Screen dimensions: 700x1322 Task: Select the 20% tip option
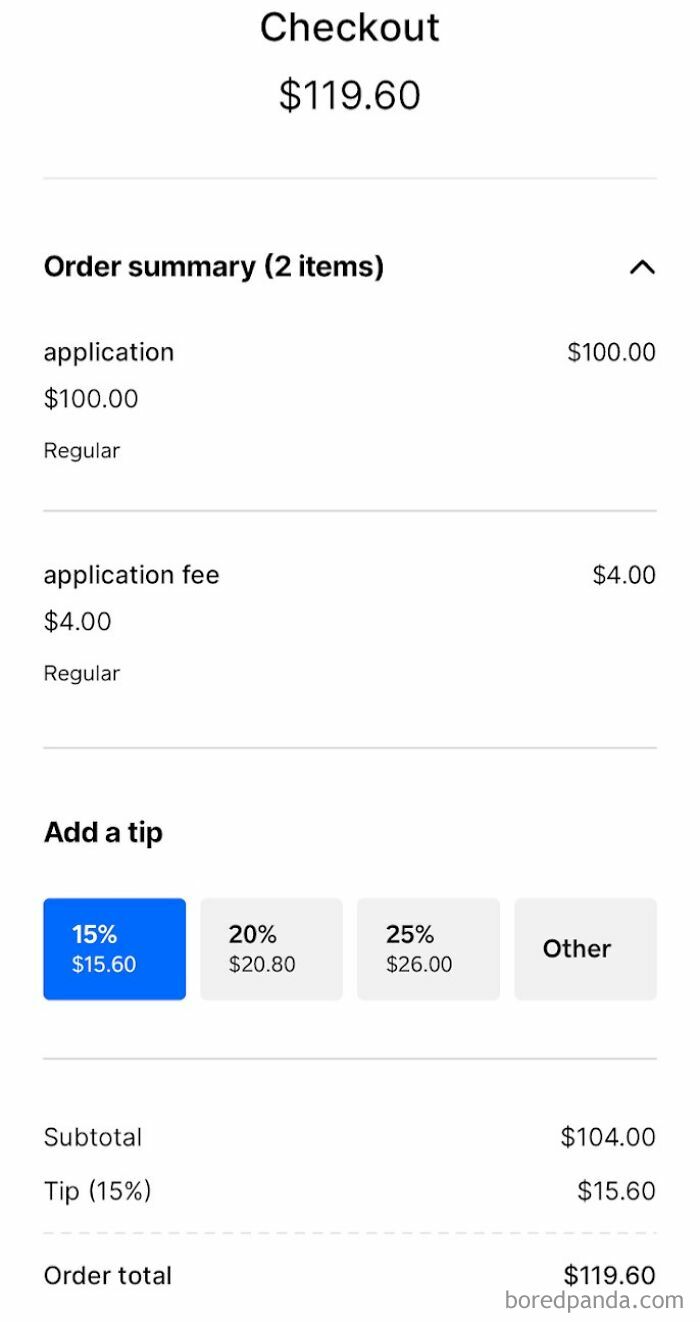click(271, 948)
